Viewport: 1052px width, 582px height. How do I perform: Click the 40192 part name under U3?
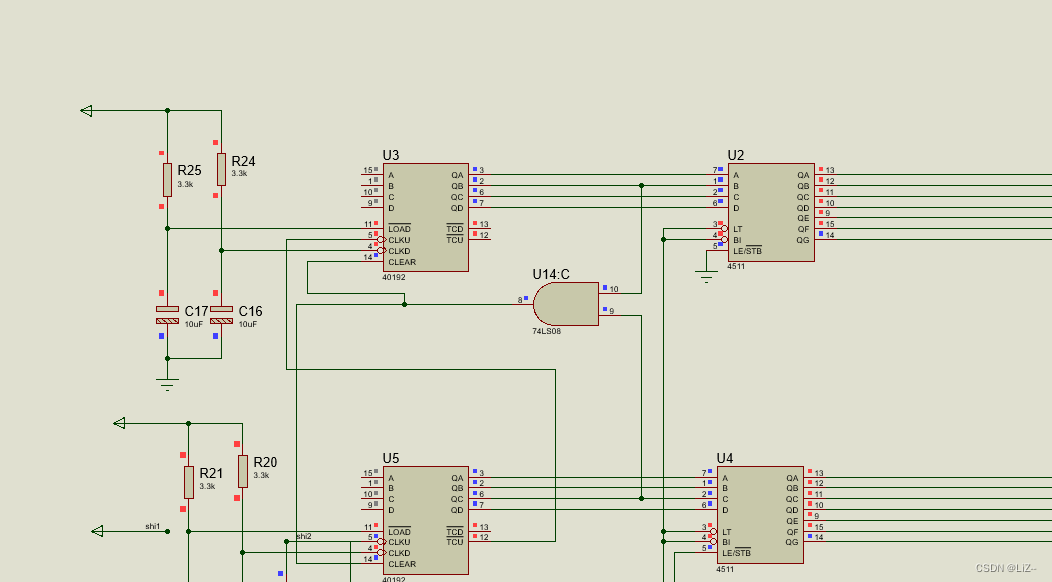click(394, 277)
